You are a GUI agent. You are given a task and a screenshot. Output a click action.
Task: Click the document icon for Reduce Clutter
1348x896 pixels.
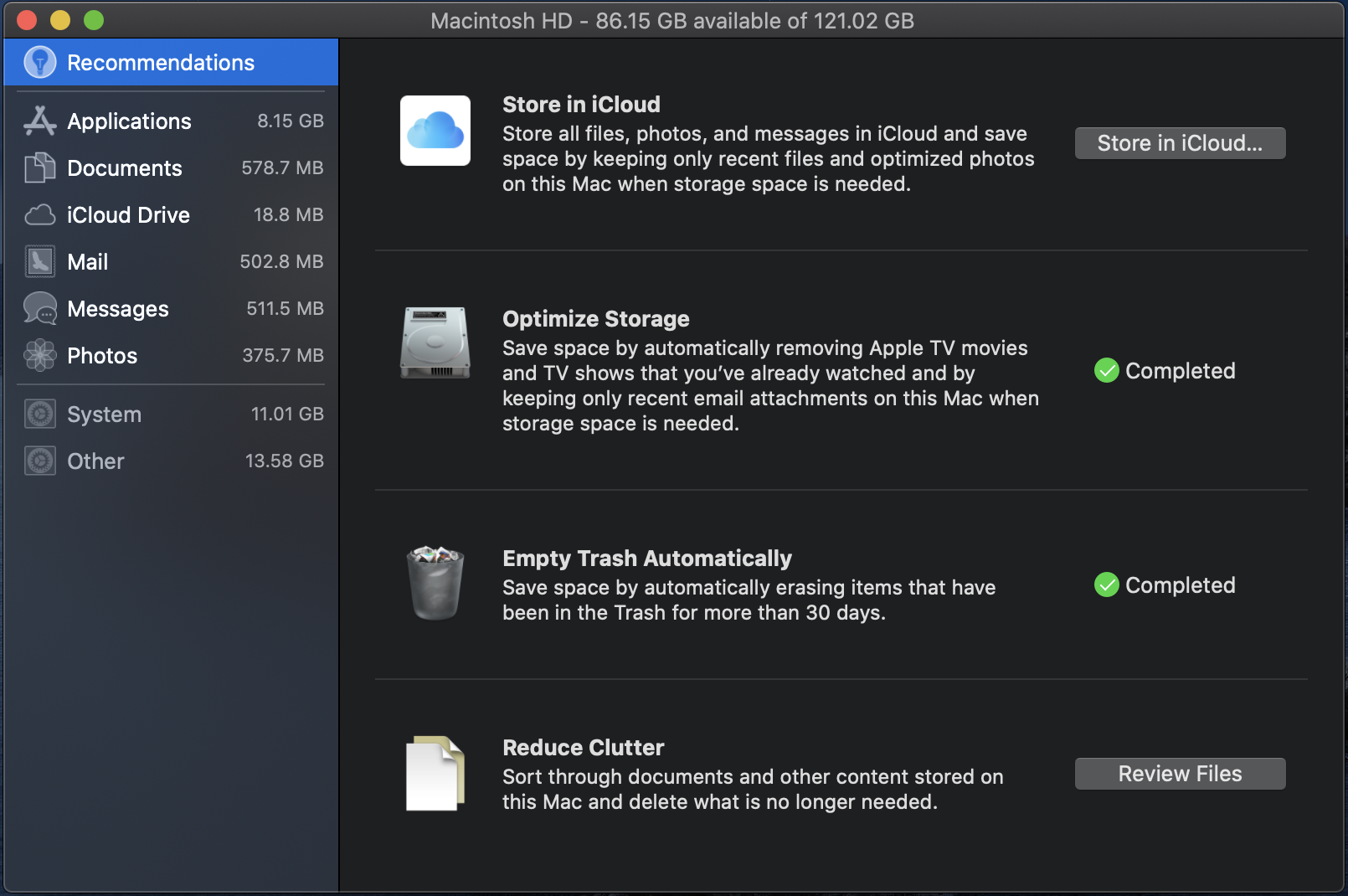pos(435,773)
